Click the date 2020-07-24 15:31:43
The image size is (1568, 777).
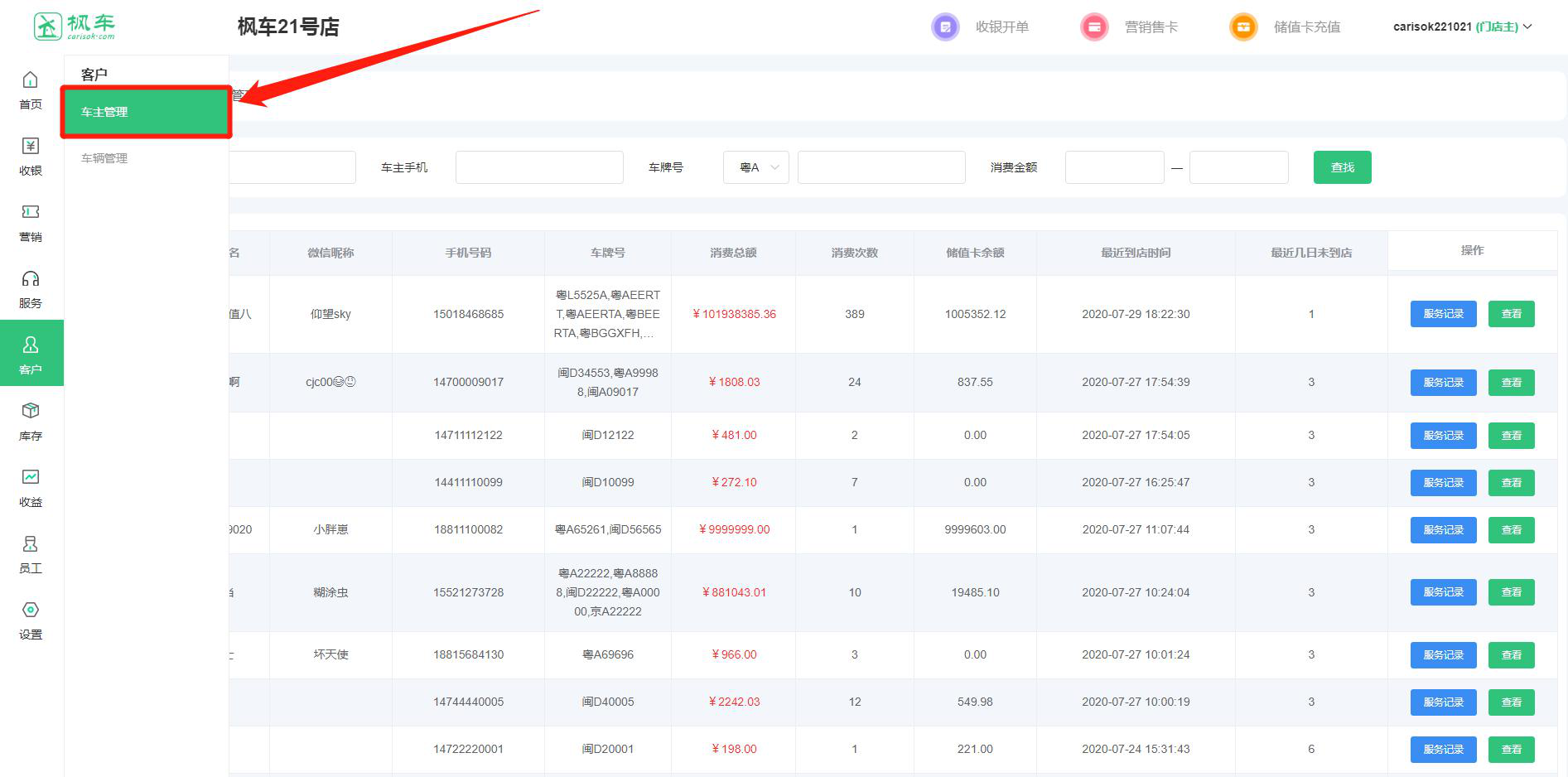pyautogui.click(x=1136, y=749)
